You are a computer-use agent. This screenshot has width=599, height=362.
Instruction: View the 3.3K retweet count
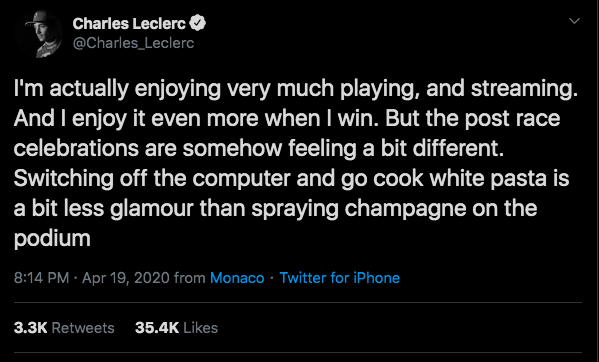[x=30, y=328]
